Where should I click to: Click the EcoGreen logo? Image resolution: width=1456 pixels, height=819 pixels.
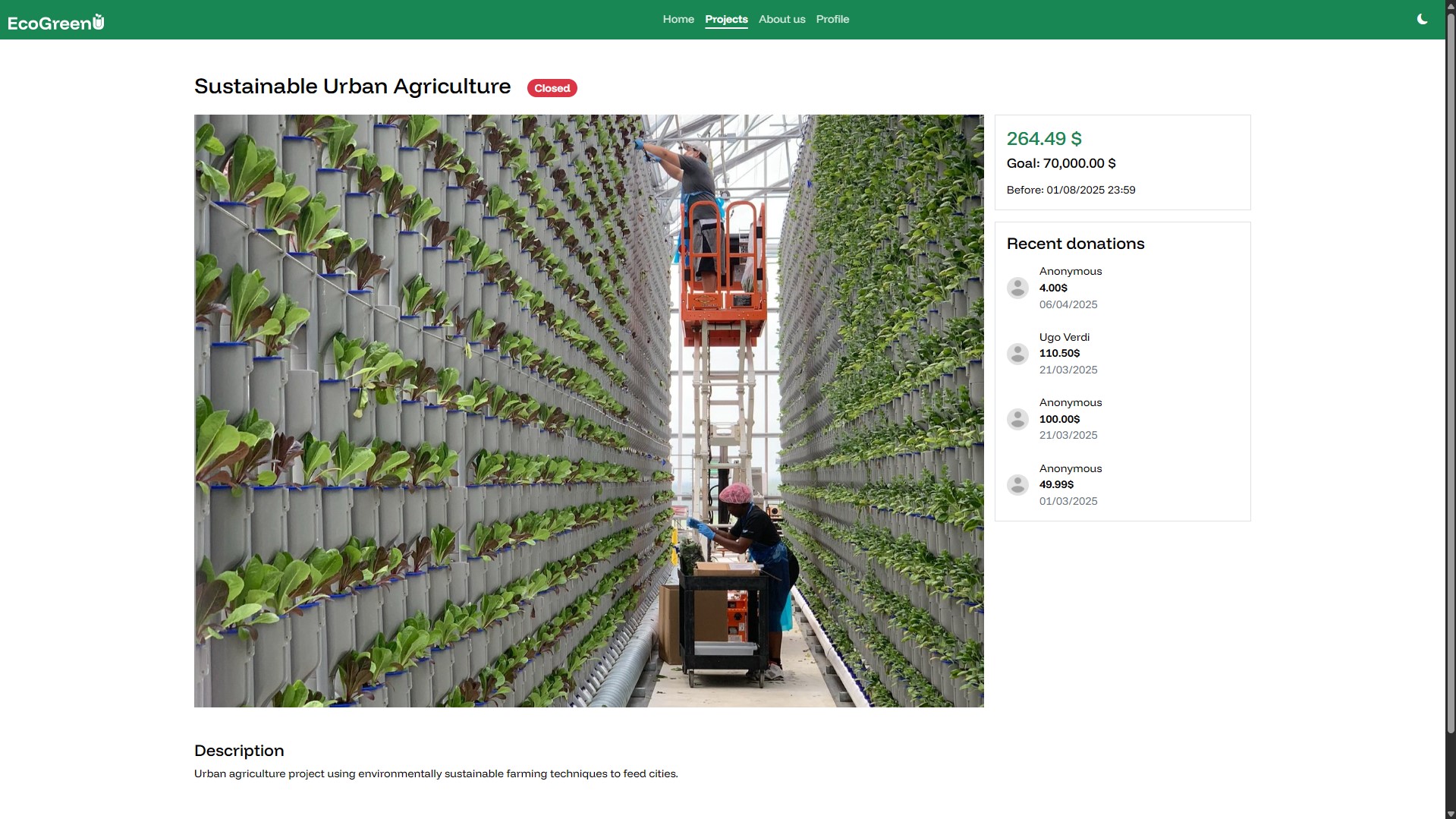click(56, 23)
